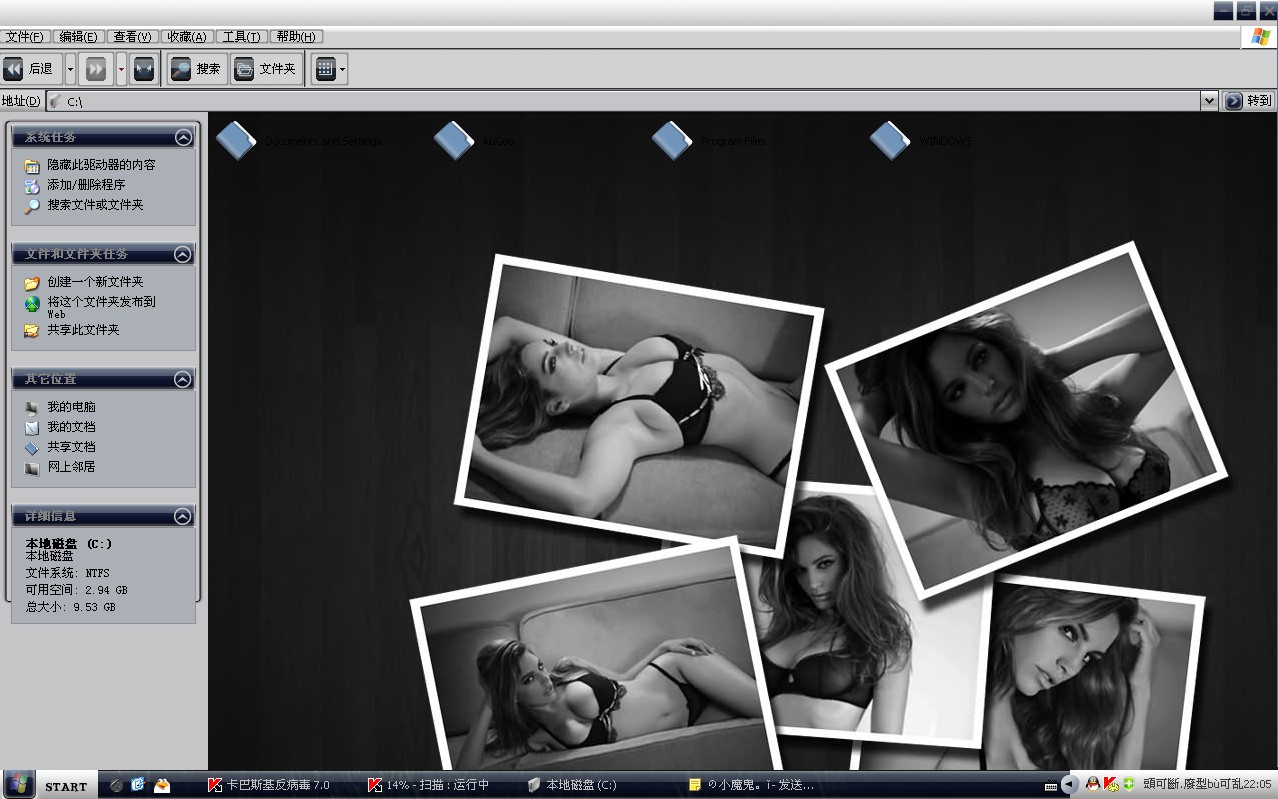Click in the address bar C:\ field
The width and height of the screenshot is (1278, 799).
click(x=600, y=101)
